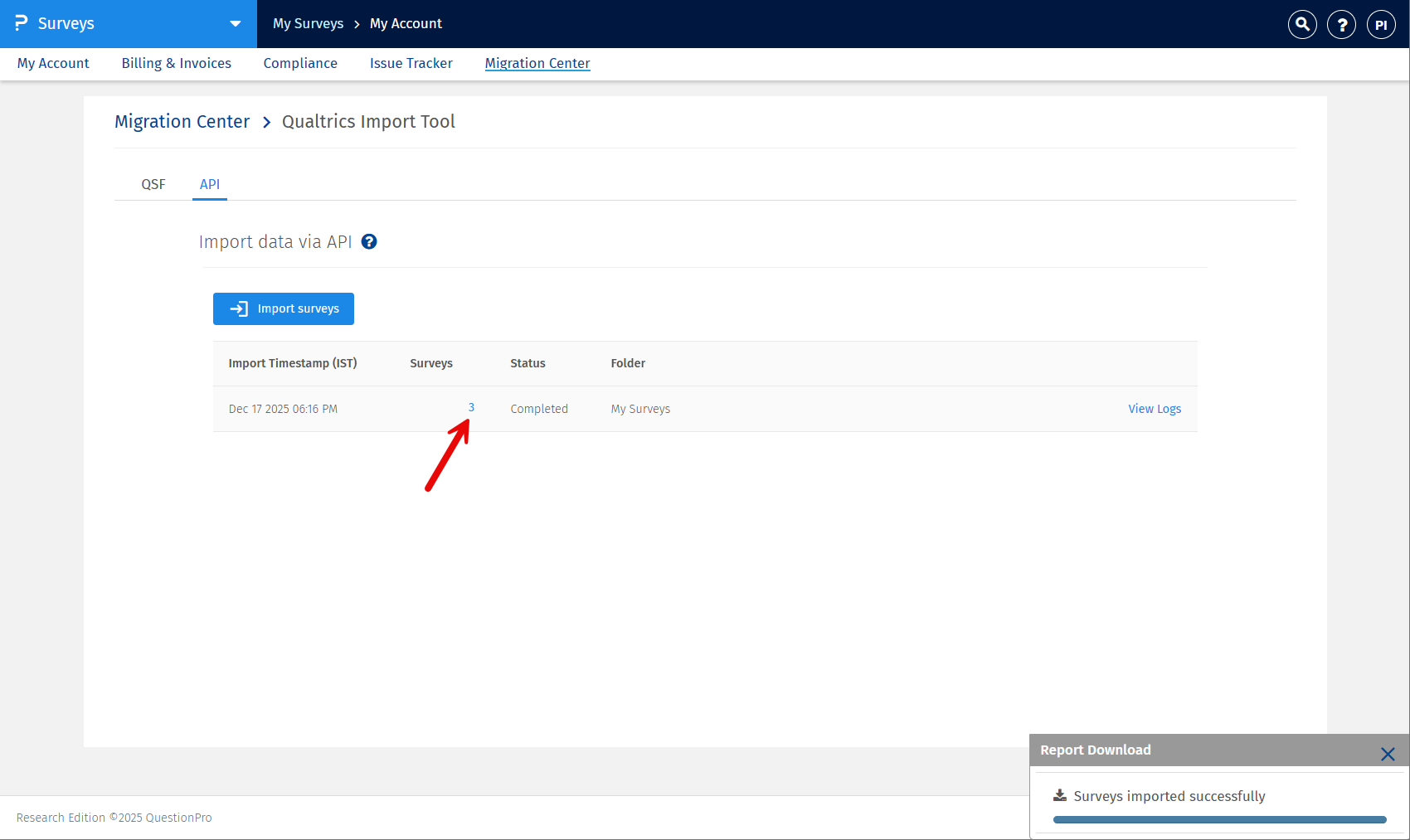
Task: Click the Import Timestamp (IST) column header
Action: 293,363
